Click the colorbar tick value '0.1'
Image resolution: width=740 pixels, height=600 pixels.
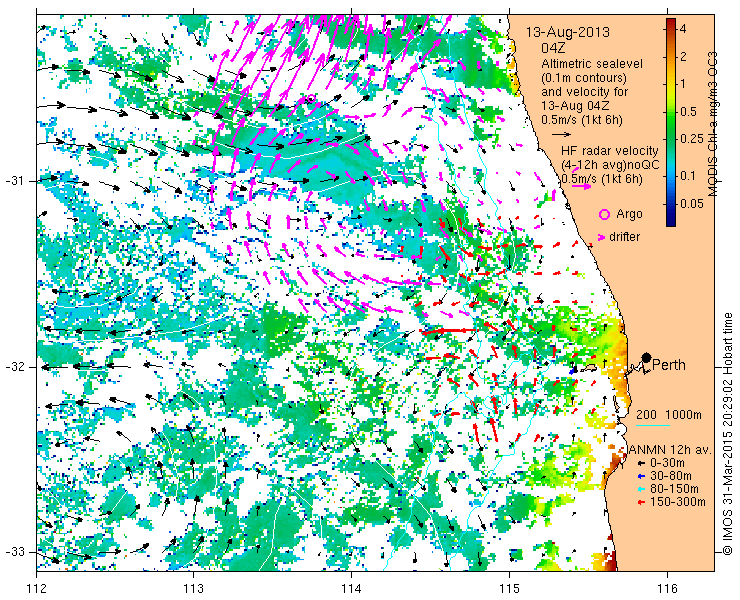(688, 176)
